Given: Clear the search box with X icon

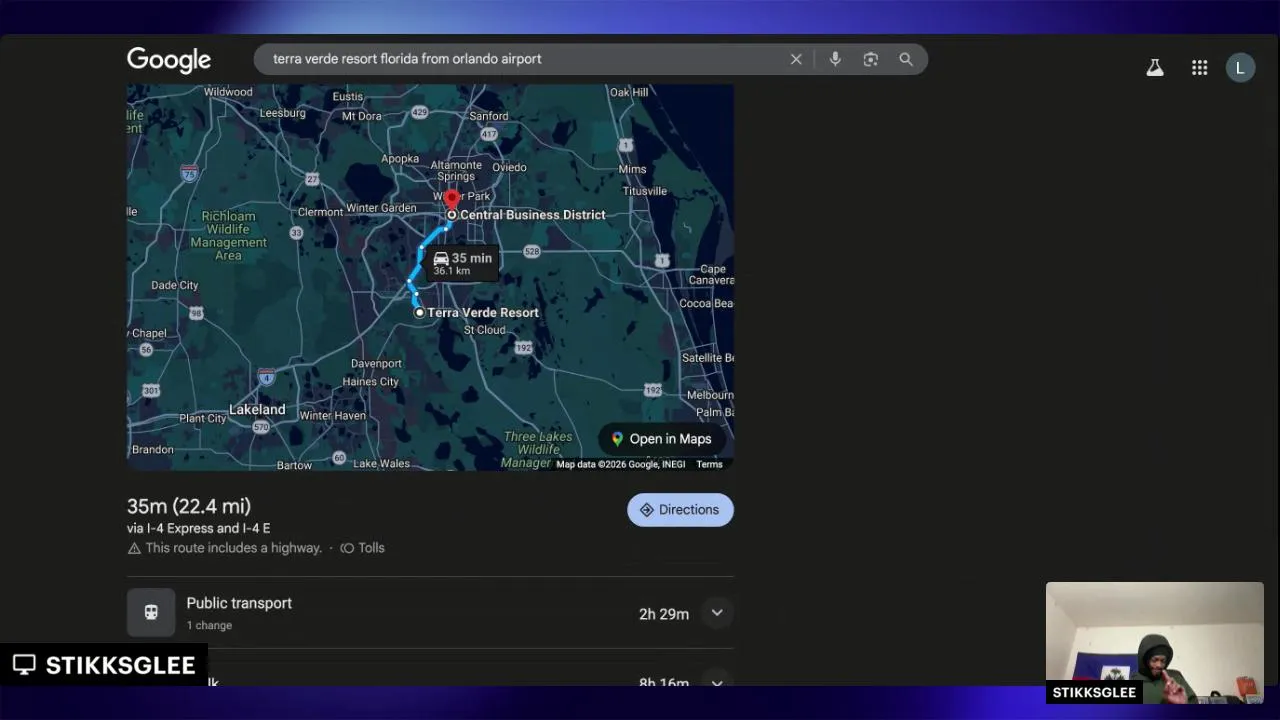Looking at the screenshot, I should pyautogui.click(x=796, y=59).
